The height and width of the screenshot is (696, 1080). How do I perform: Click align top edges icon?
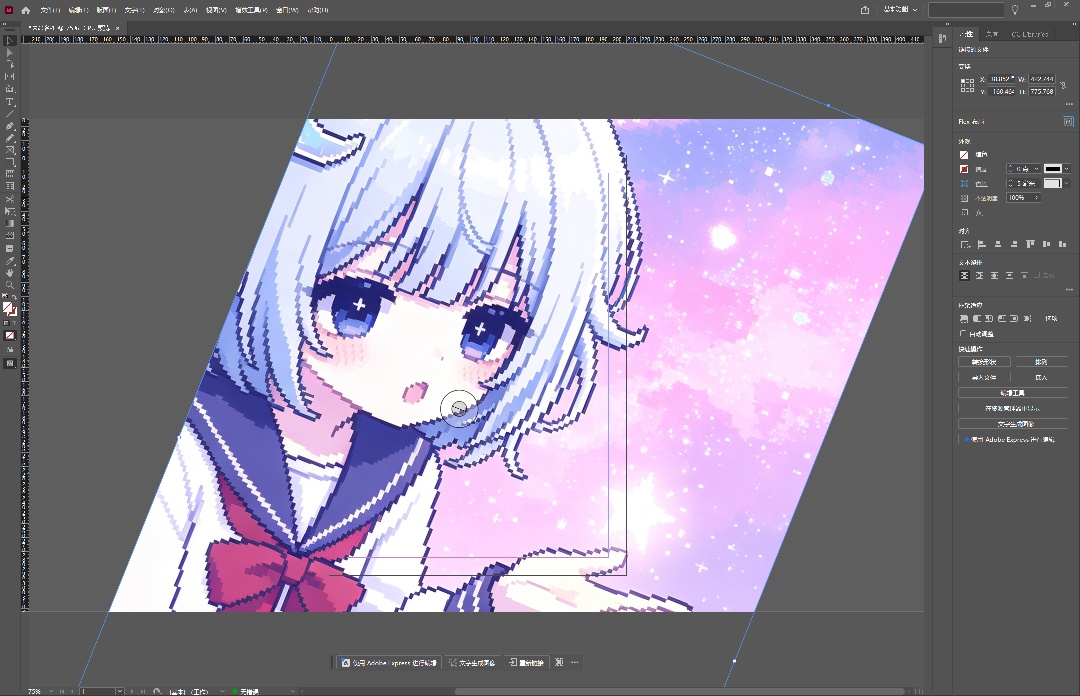coord(1030,244)
